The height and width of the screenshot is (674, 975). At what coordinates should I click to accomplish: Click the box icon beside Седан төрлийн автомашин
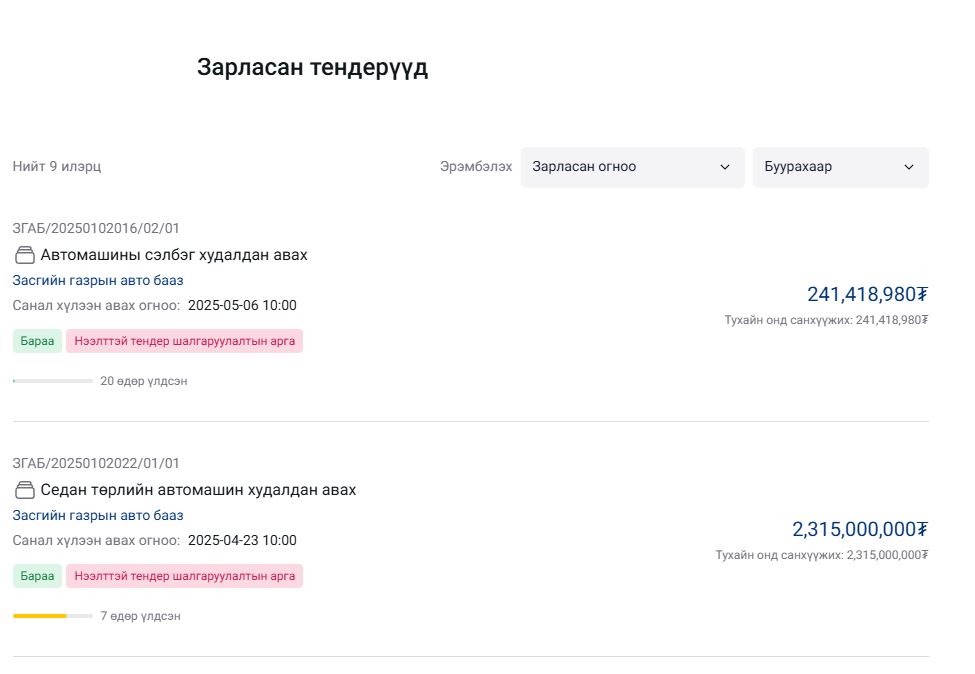pyautogui.click(x=24, y=490)
